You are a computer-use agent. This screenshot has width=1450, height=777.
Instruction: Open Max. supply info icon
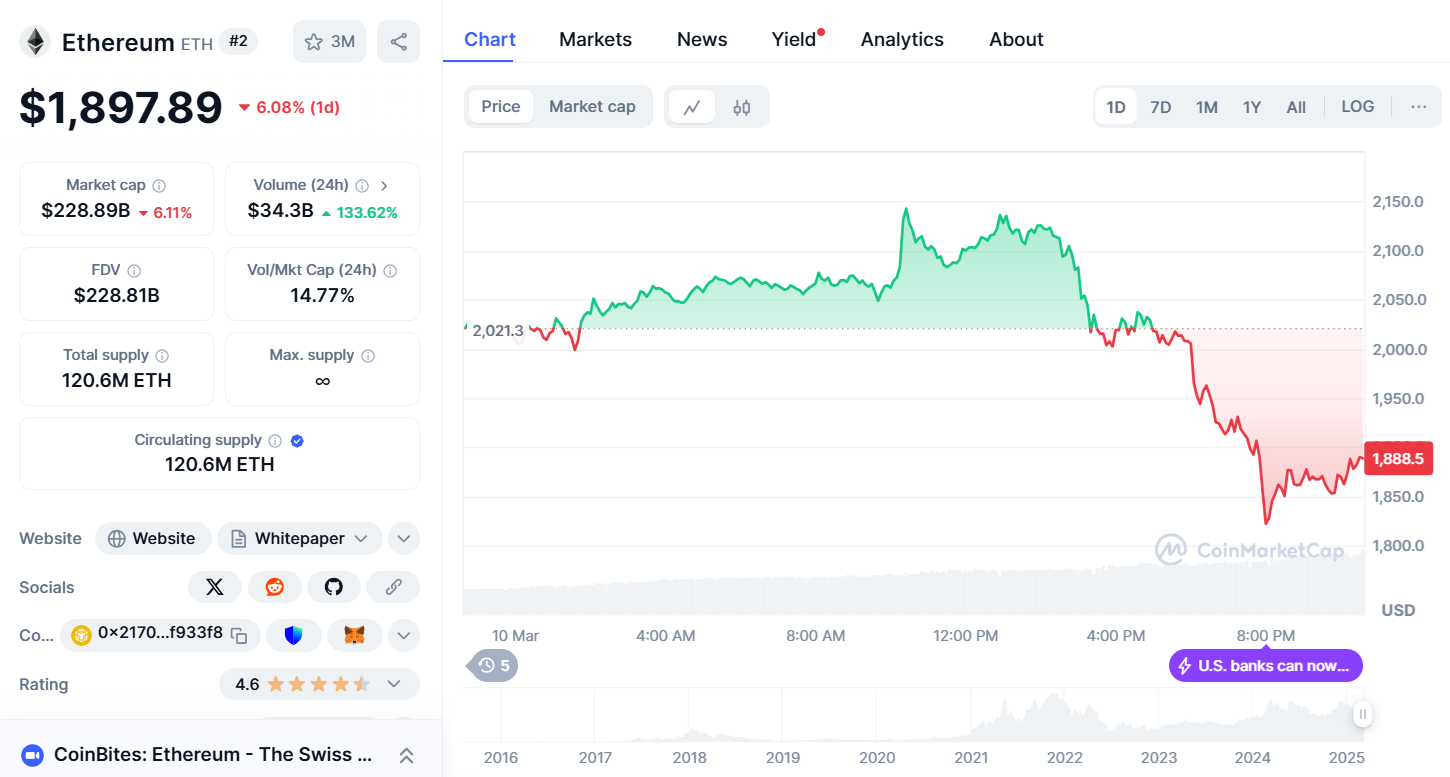[368, 355]
